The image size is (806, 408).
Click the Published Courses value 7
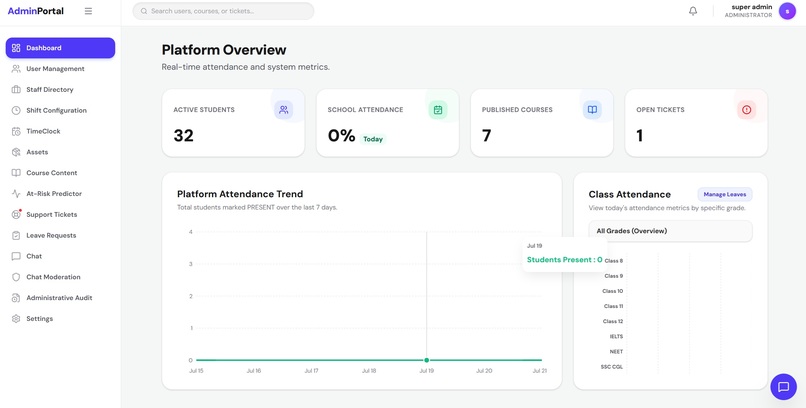(486, 136)
